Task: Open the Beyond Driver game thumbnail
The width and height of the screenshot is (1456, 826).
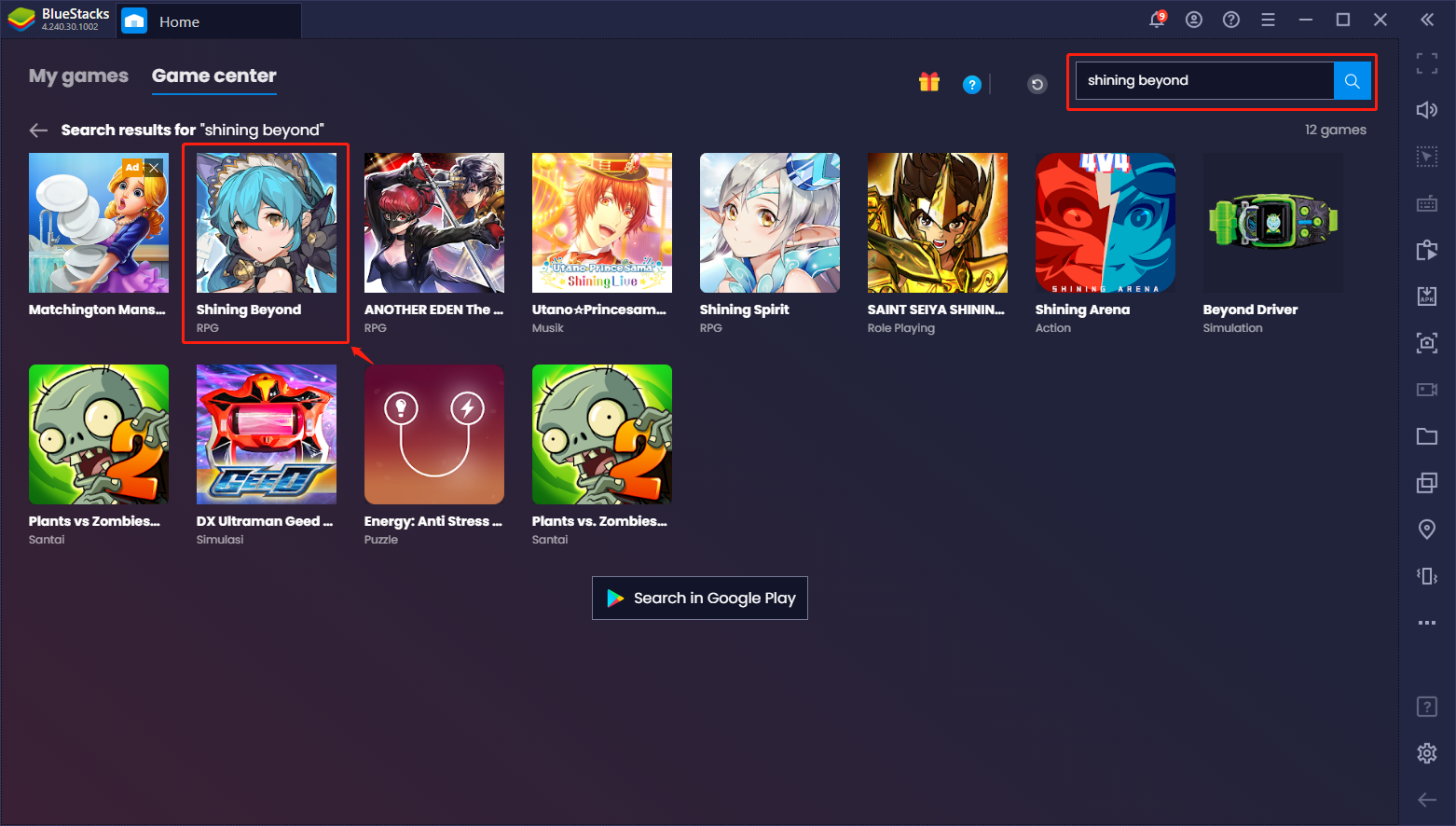Action: 1273,223
